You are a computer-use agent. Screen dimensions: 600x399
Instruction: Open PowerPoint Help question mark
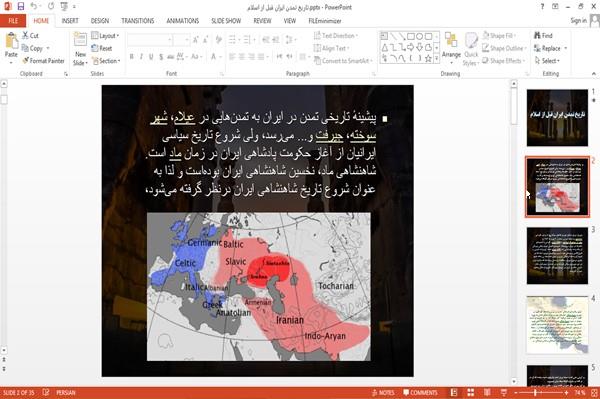pos(542,7)
